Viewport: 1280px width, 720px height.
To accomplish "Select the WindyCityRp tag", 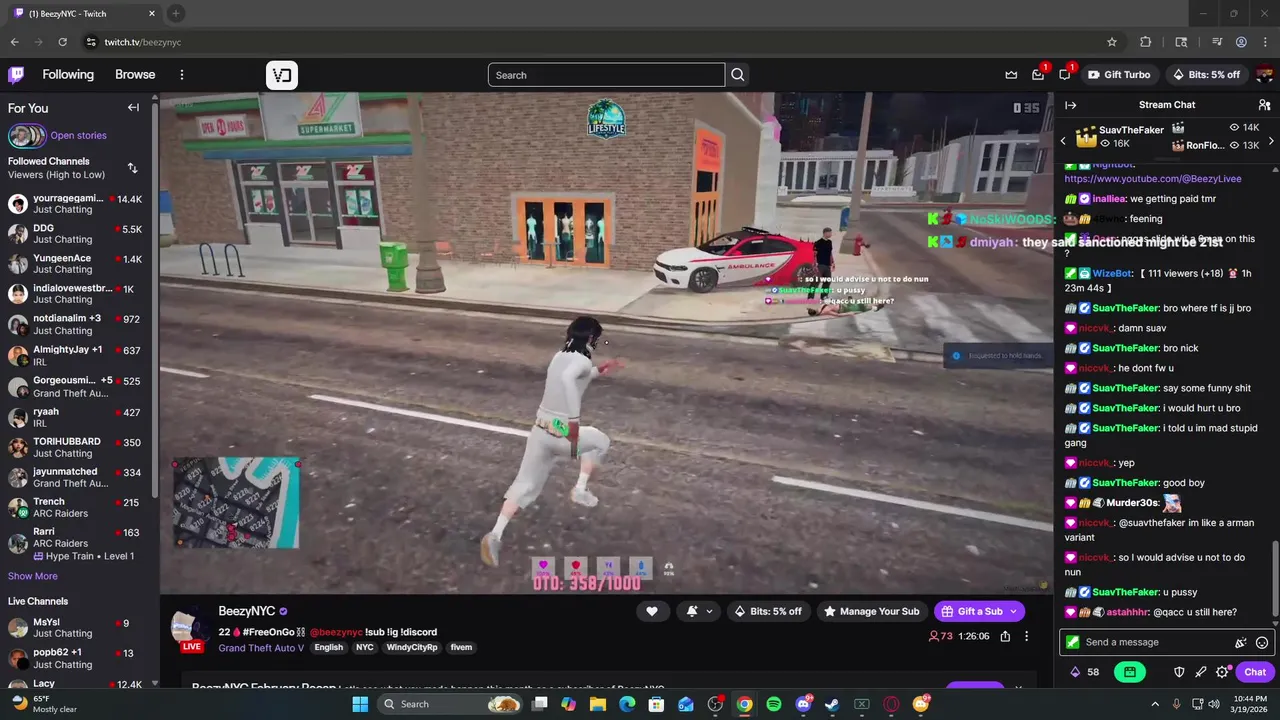I will coord(412,648).
